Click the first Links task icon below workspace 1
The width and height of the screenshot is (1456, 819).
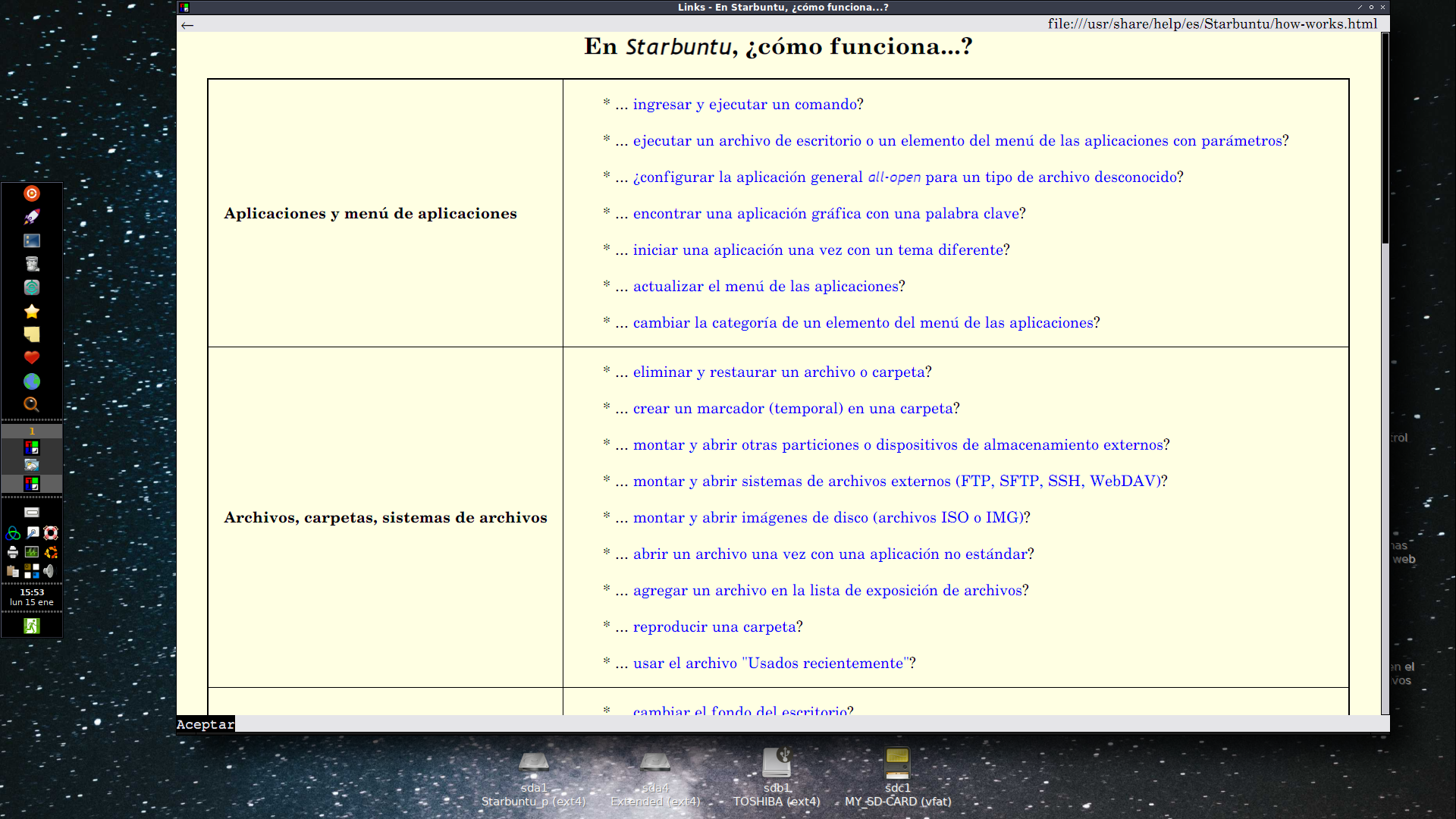32,447
